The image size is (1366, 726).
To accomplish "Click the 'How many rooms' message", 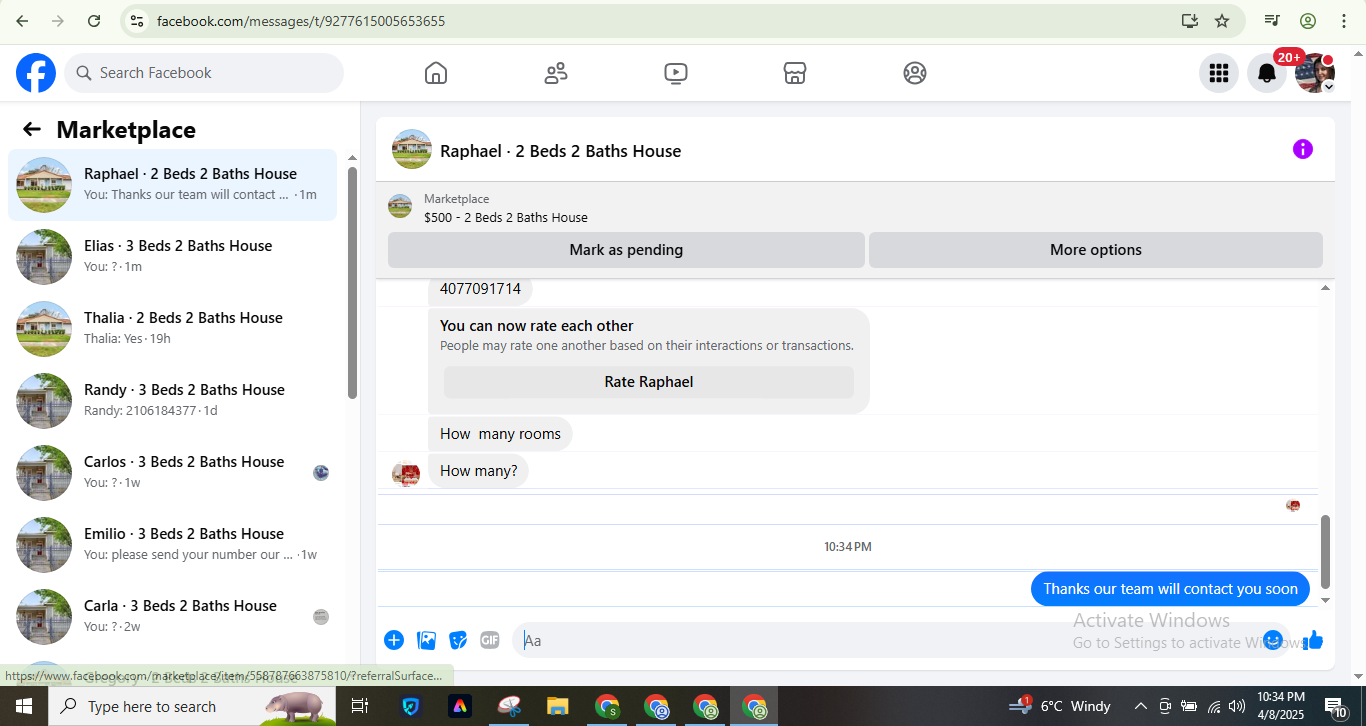I will tap(500, 434).
